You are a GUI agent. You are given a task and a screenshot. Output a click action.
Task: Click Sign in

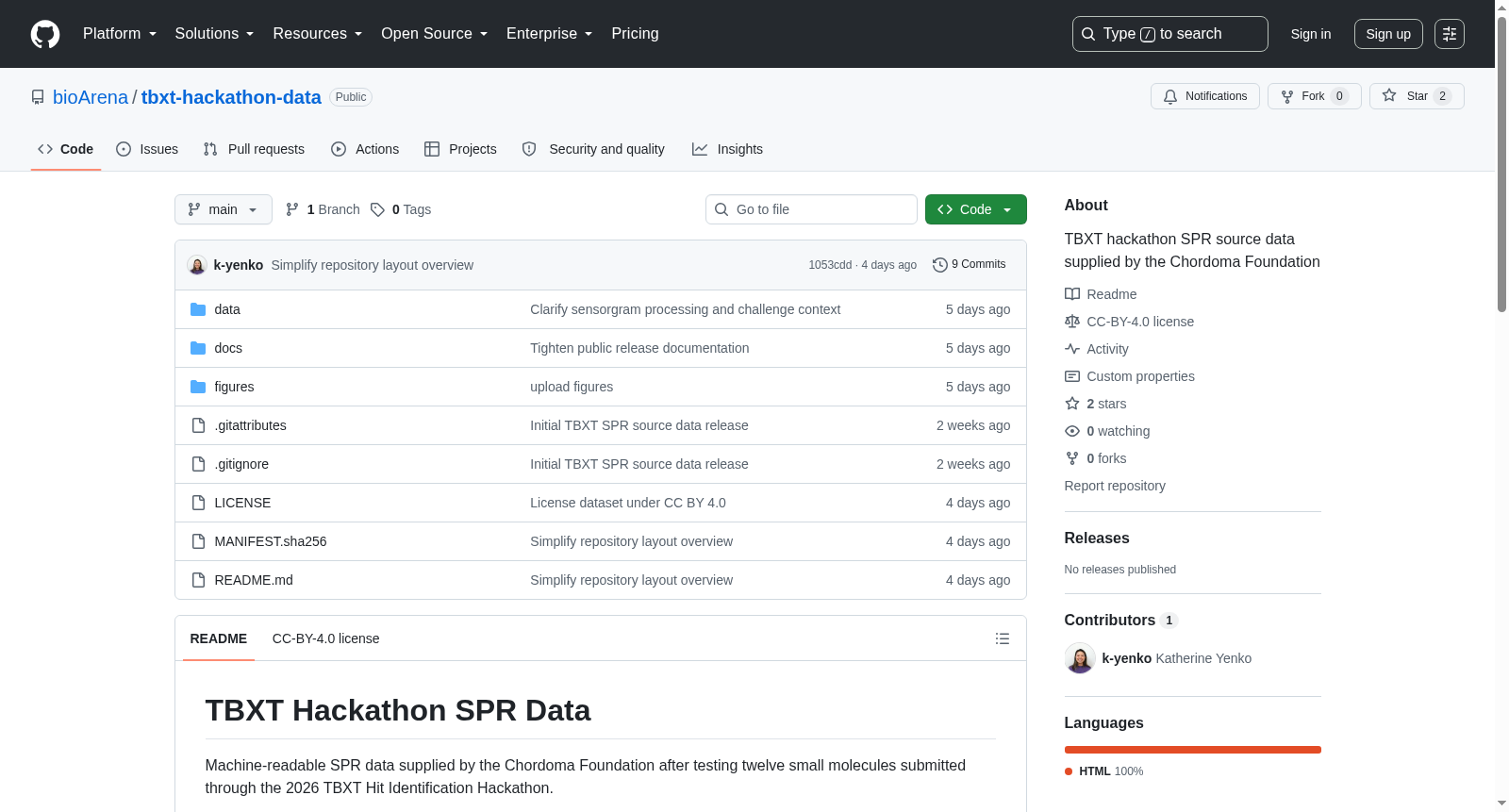point(1311,34)
